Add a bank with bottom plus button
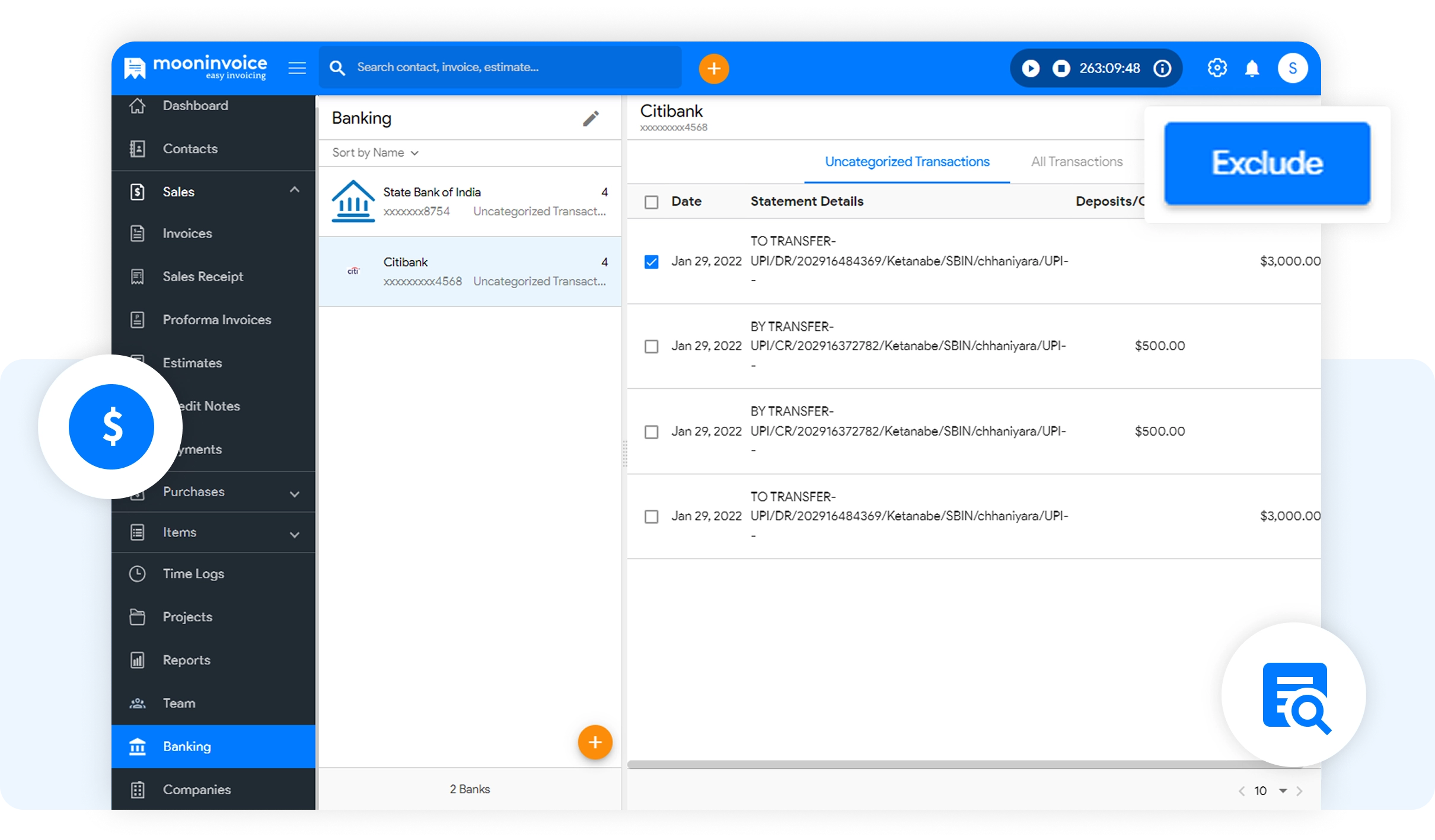 (595, 742)
